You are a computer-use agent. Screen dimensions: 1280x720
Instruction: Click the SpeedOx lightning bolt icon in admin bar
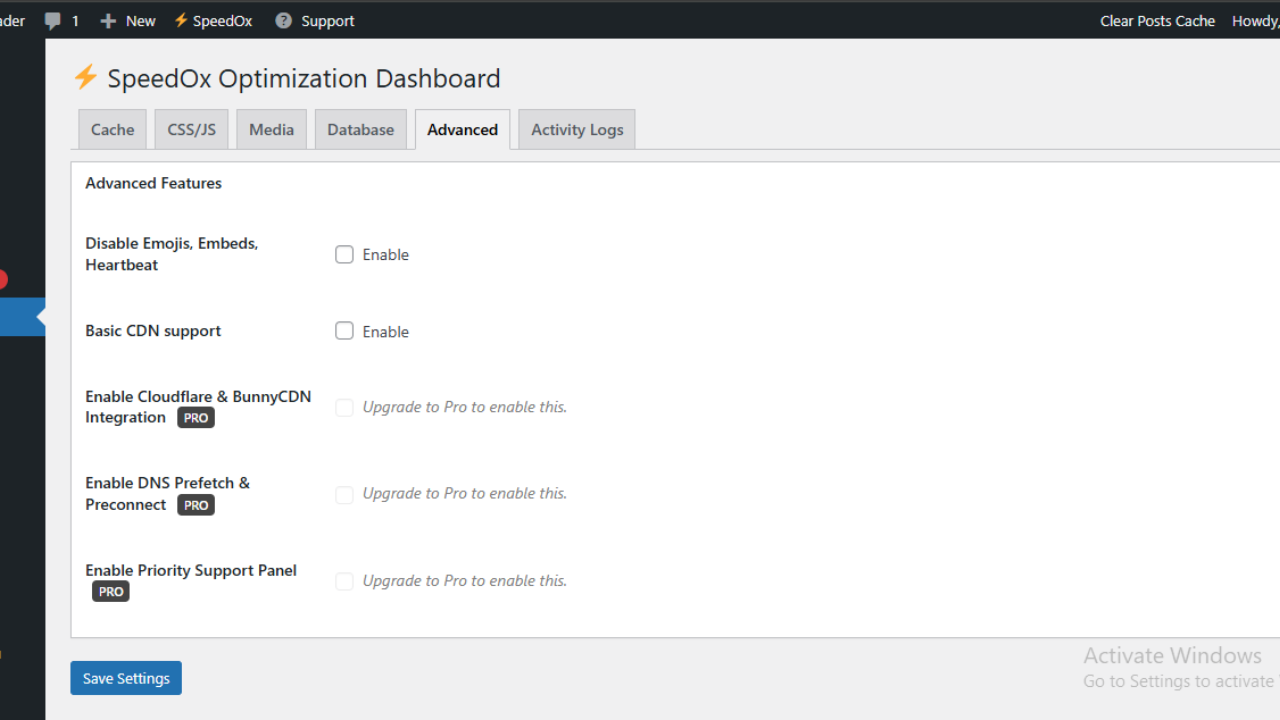point(181,20)
